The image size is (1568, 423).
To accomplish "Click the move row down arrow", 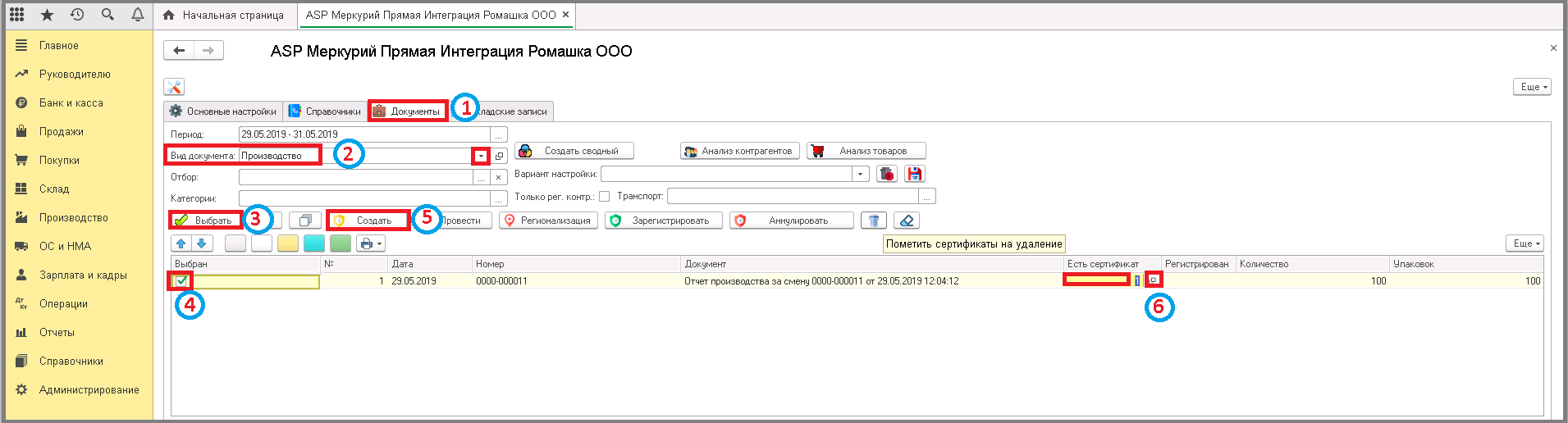I will 202,243.
